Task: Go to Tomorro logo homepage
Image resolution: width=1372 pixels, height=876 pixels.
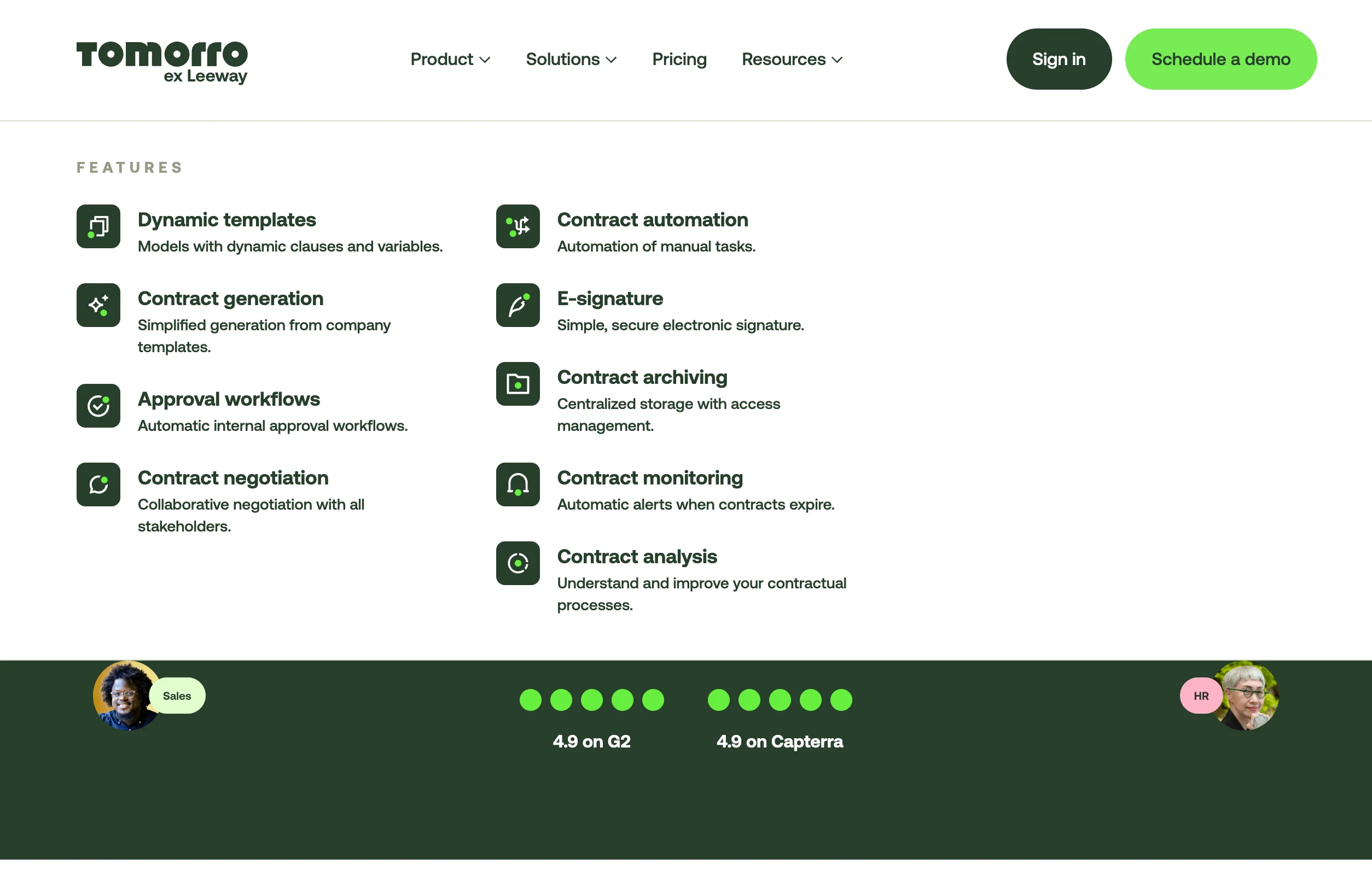Action: pyautogui.click(x=162, y=61)
